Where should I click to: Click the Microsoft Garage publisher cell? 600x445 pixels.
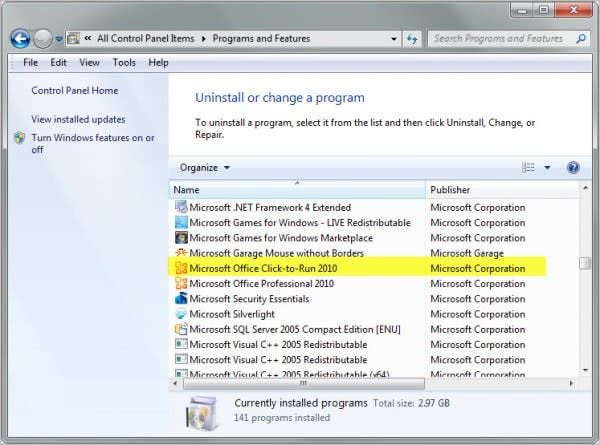(467, 253)
